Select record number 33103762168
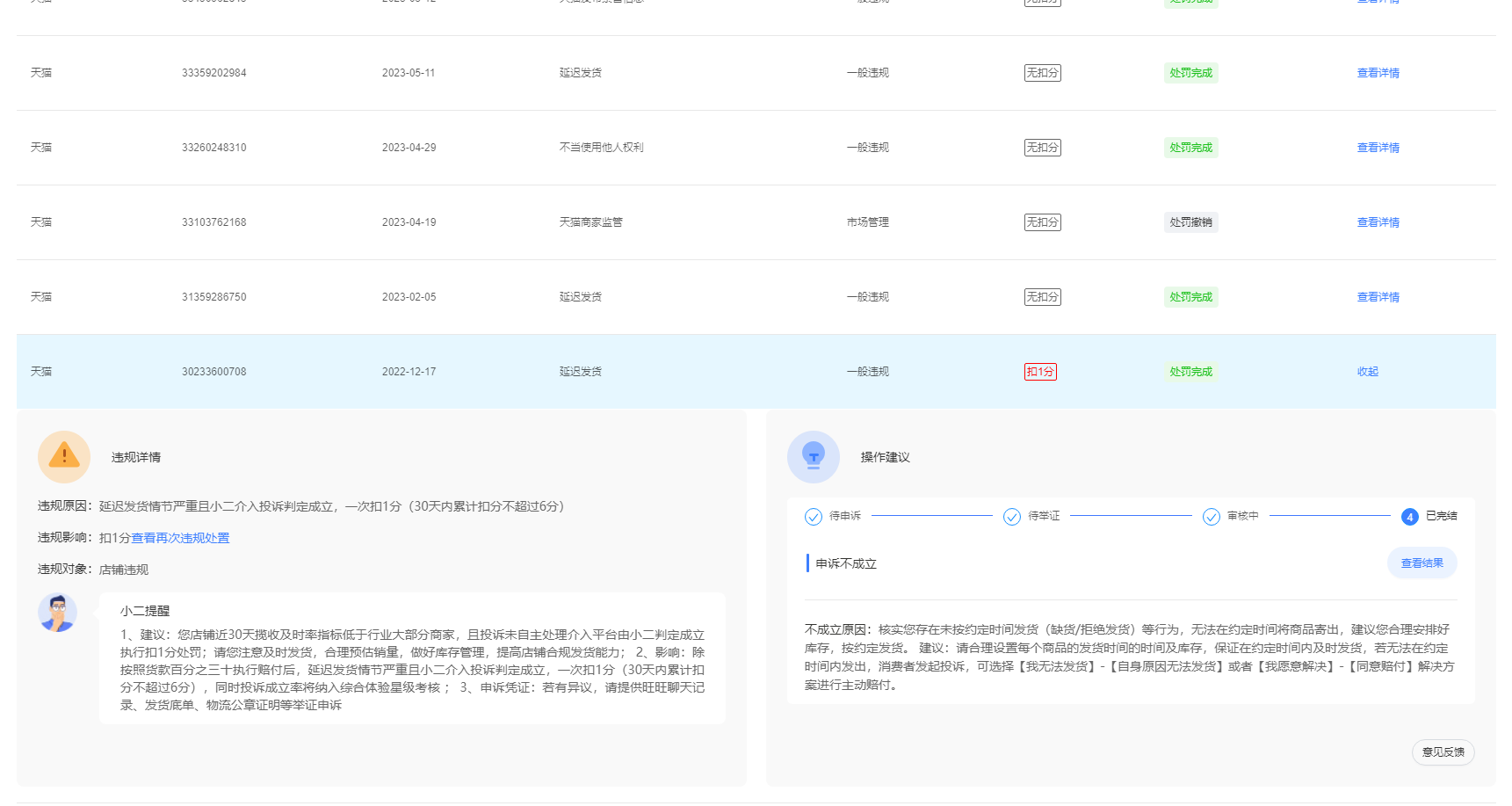 214,222
